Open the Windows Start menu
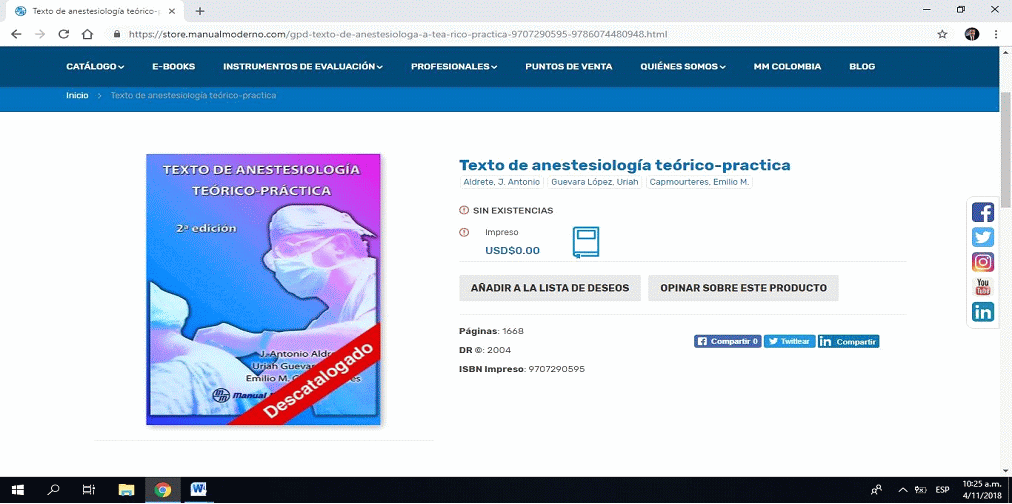 (17, 490)
